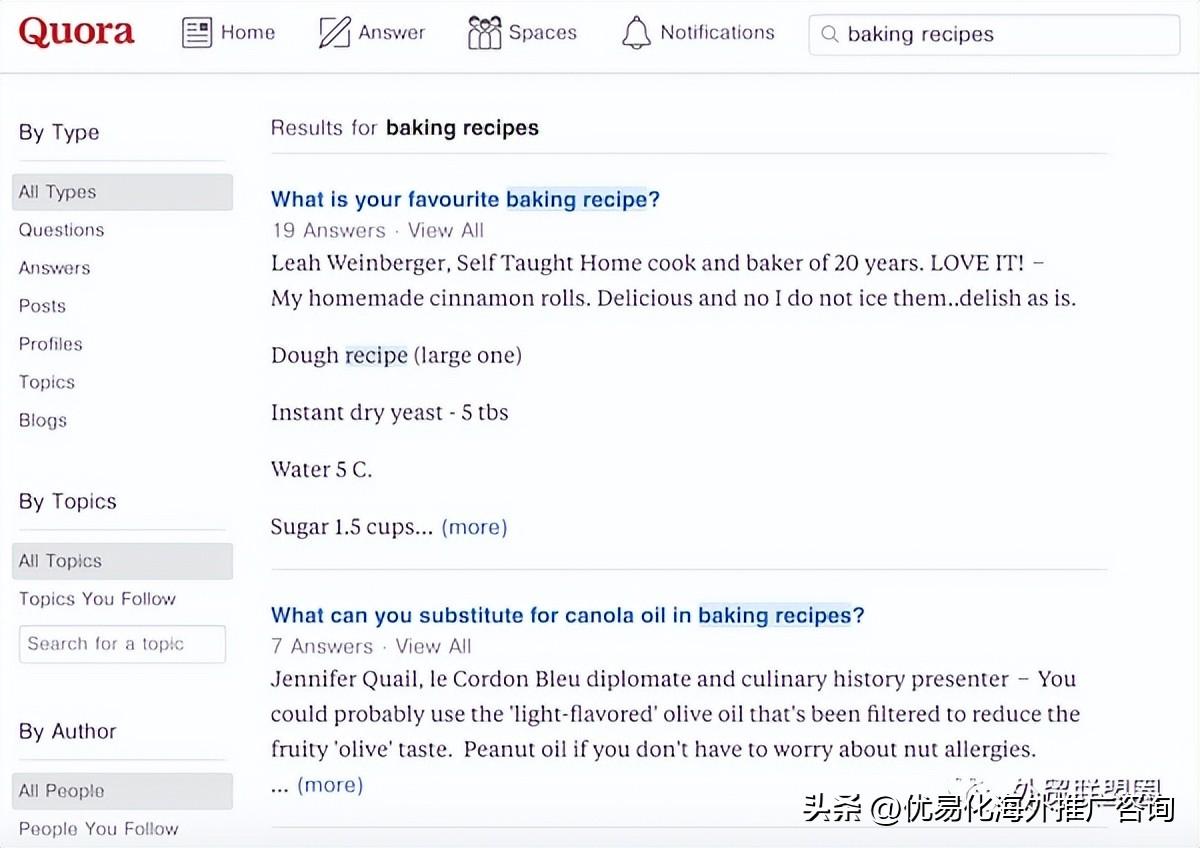This screenshot has width=1200, height=848.
Task: Filter results by Questions
Action: [x=61, y=230]
